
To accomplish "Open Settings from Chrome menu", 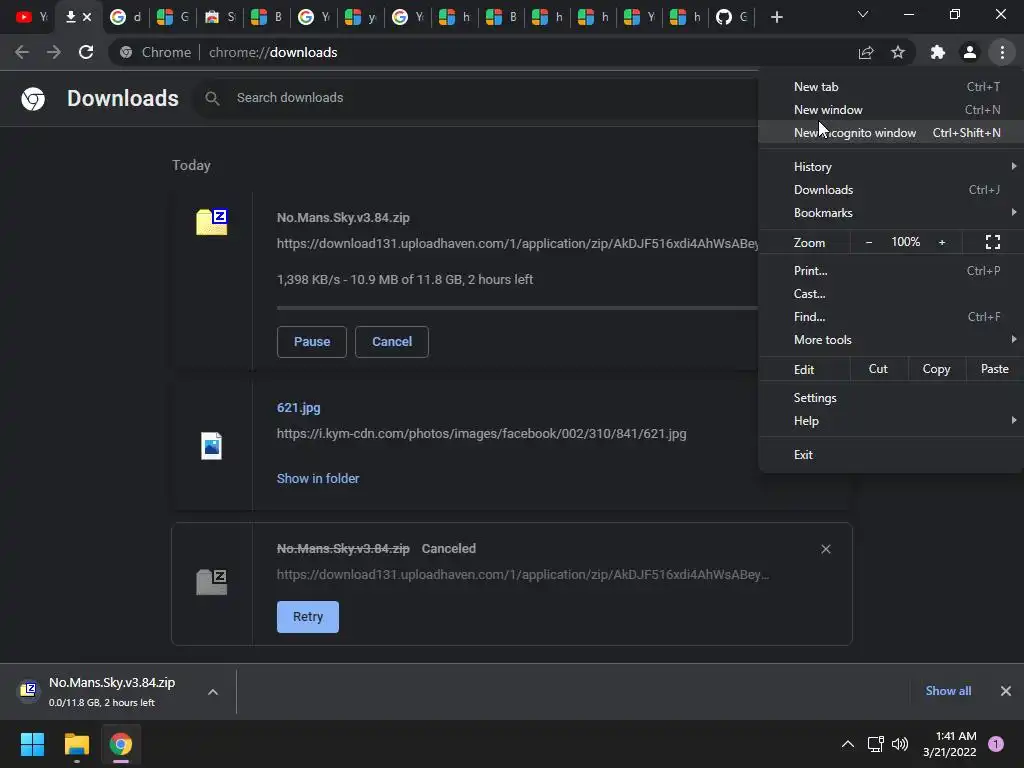I will tap(891, 398).
